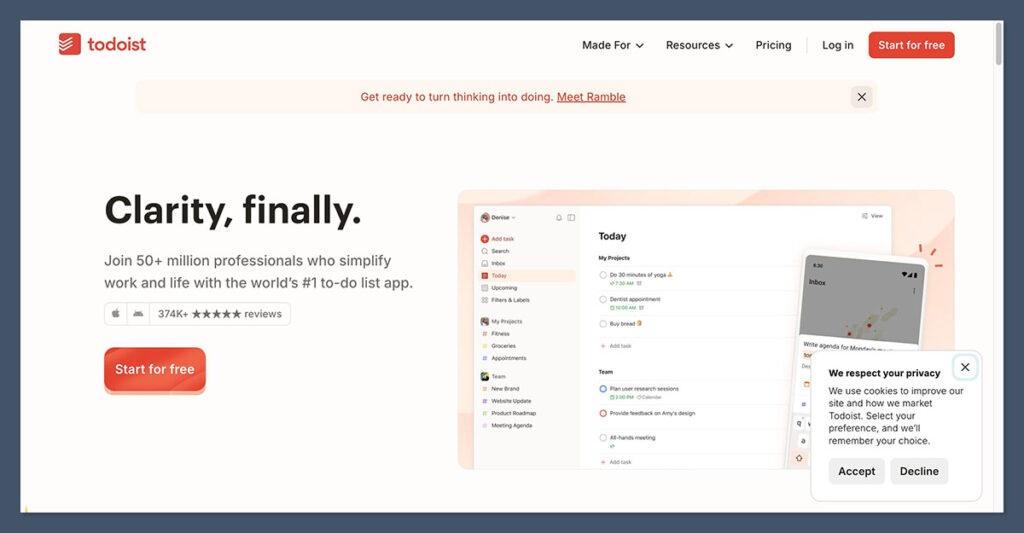
Task: Accept cookies in the privacy popup
Action: (x=856, y=471)
